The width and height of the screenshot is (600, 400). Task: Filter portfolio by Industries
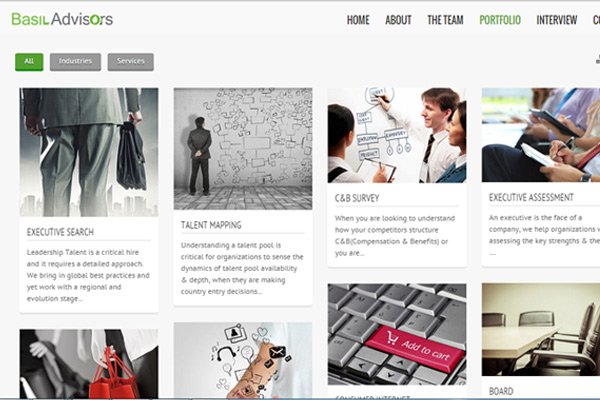coord(75,62)
